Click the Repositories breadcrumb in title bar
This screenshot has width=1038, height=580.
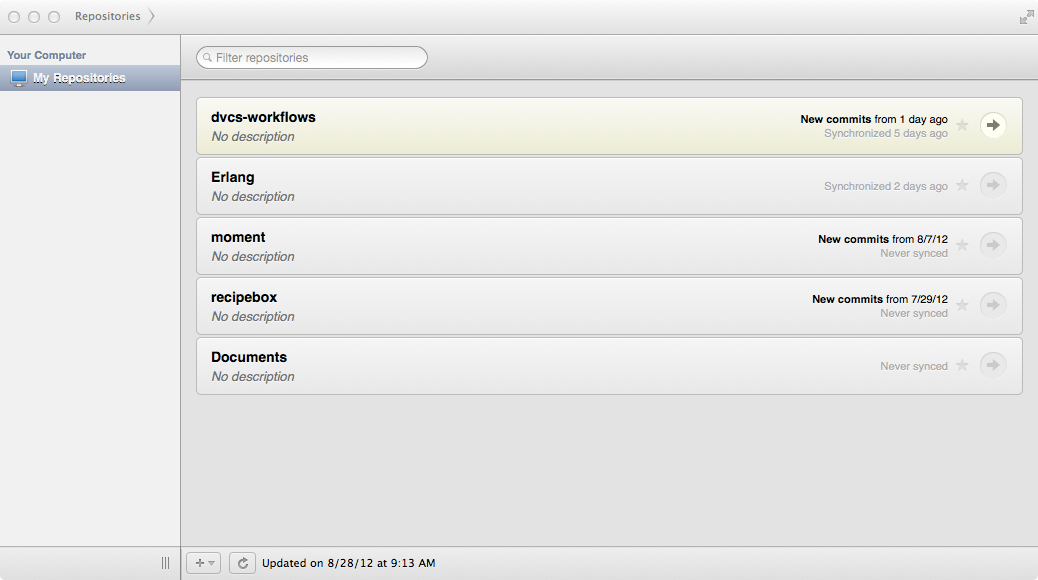click(107, 16)
